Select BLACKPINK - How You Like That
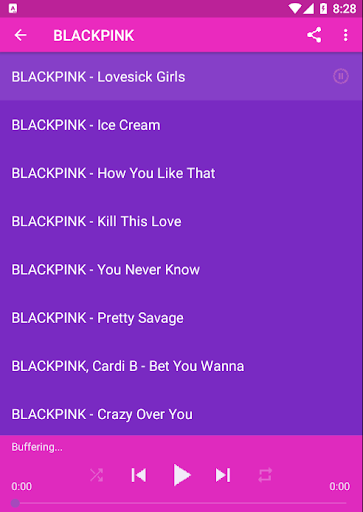 181,173
